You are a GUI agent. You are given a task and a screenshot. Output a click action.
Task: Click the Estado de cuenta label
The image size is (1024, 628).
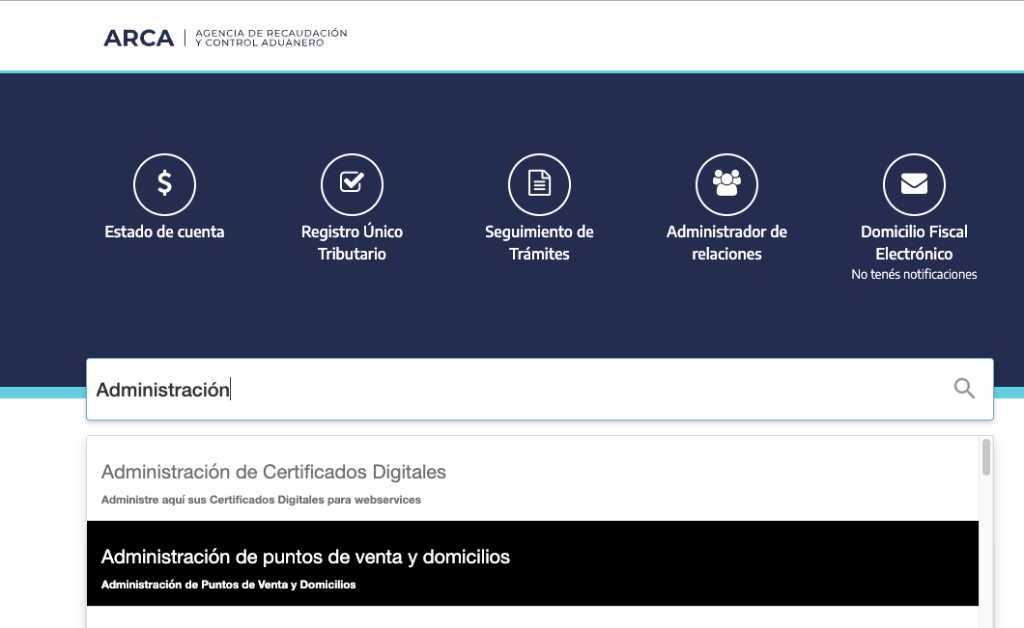coord(165,232)
